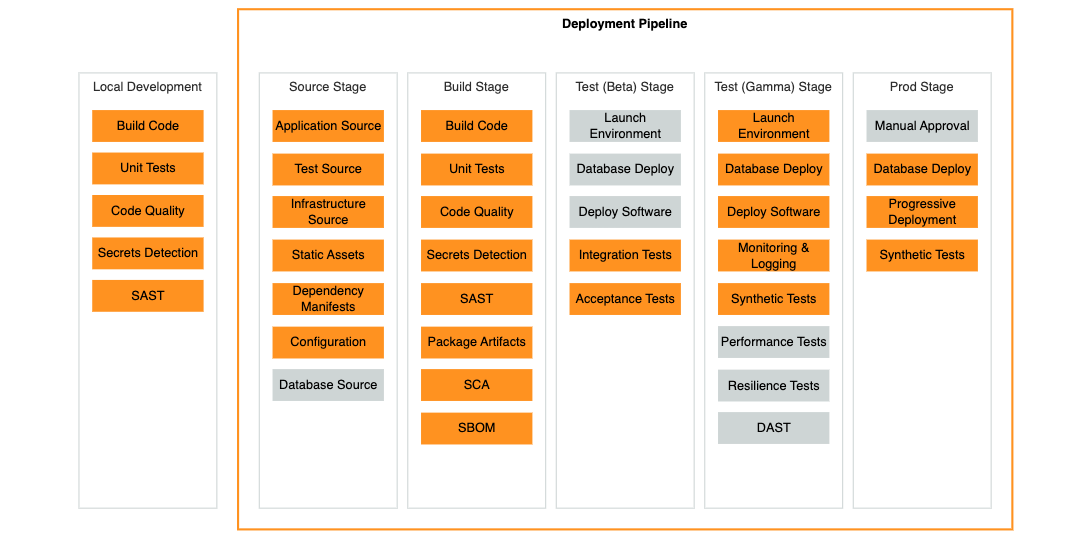Select the Monitoring & Logging box
1080x540 pixels.
point(773,255)
